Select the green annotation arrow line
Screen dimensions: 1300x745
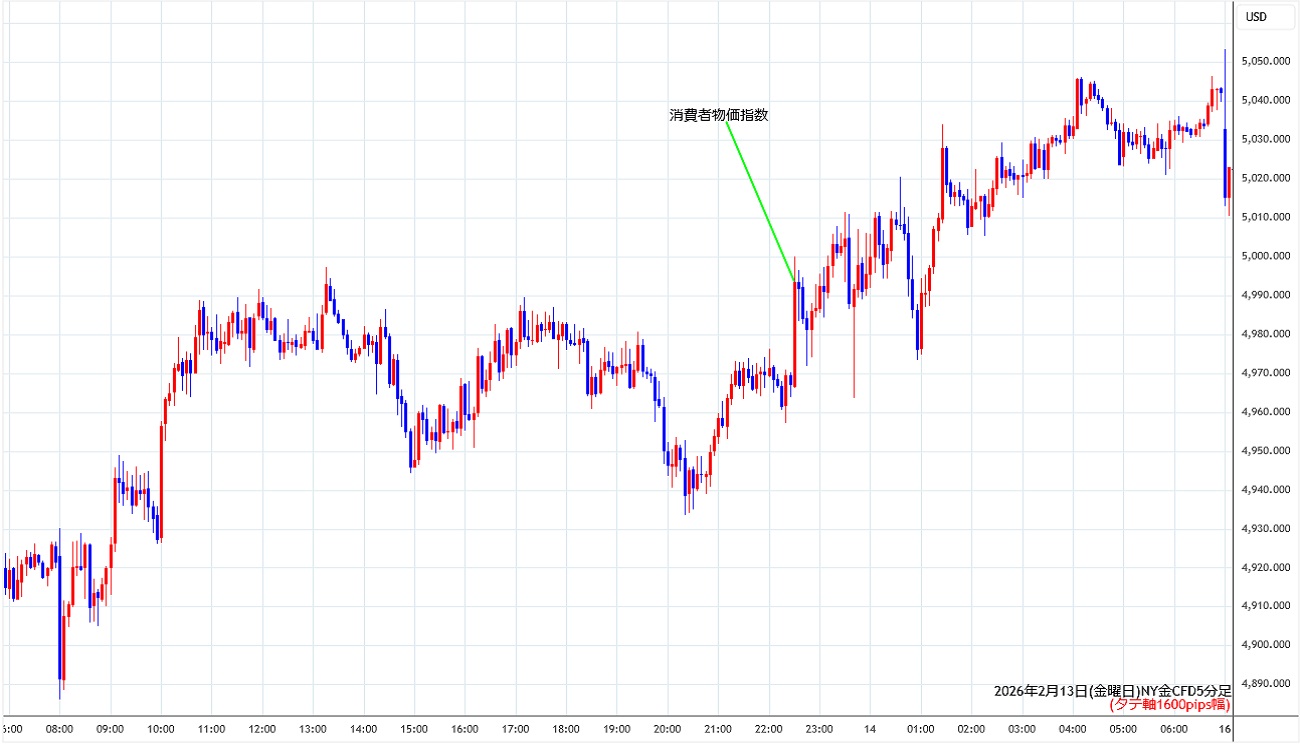[x=759, y=201]
